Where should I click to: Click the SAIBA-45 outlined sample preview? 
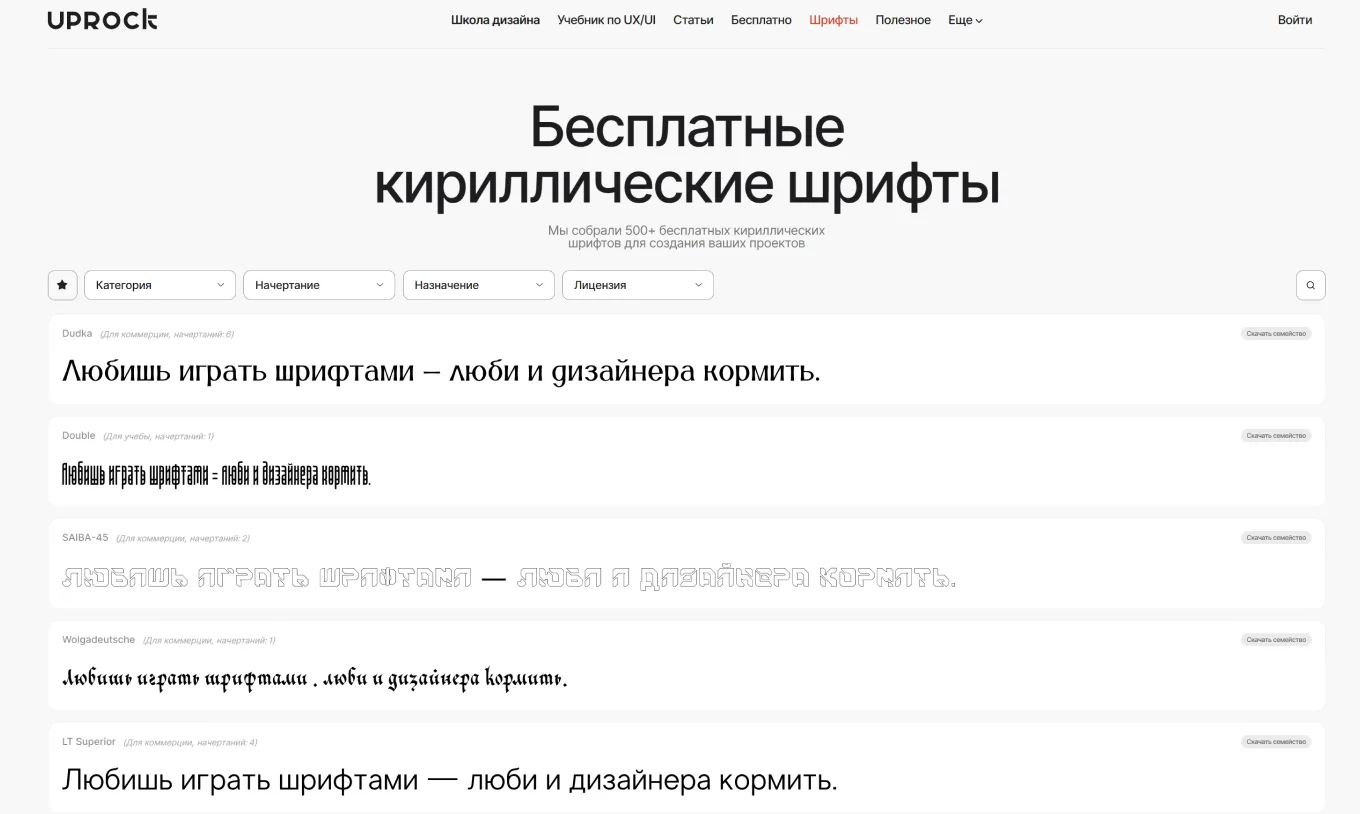509,578
